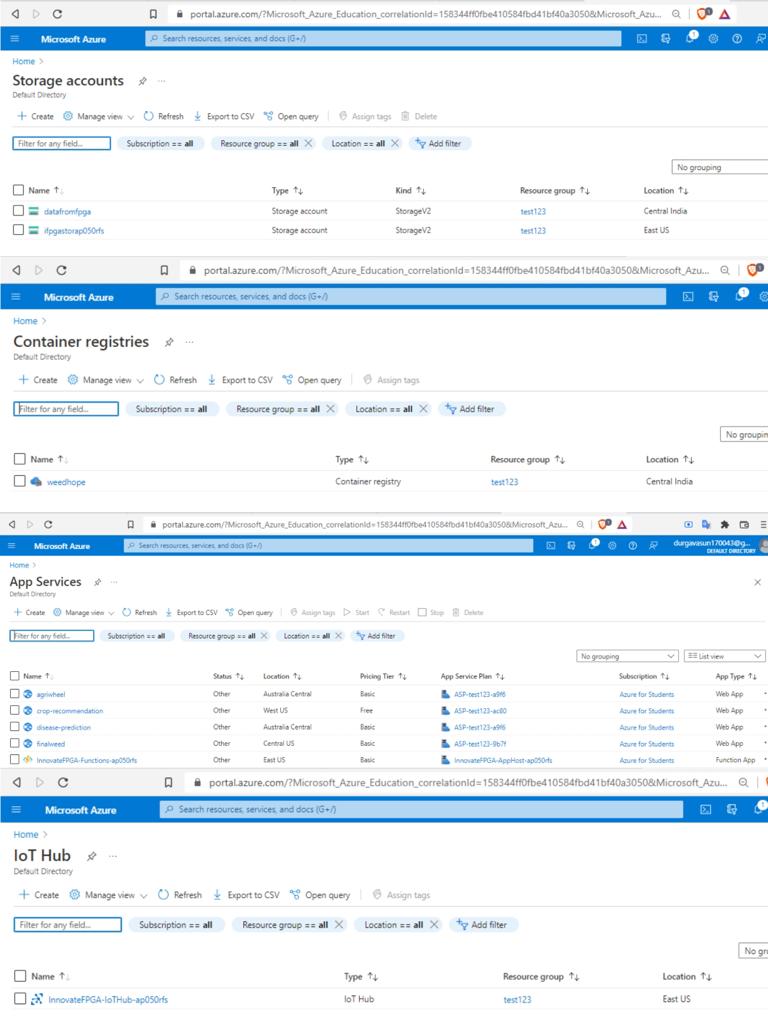
Task: Tick checkbox for InnovateFPGA-IoTHub-ap050rfs row
Action: [x=20, y=999]
